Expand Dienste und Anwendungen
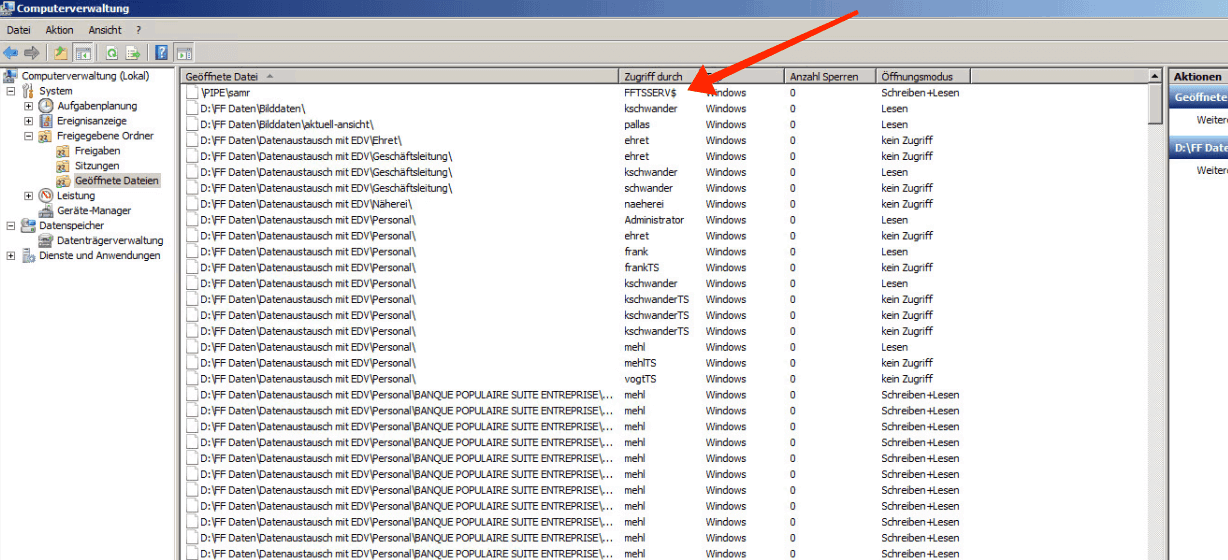 pos(11,256)
